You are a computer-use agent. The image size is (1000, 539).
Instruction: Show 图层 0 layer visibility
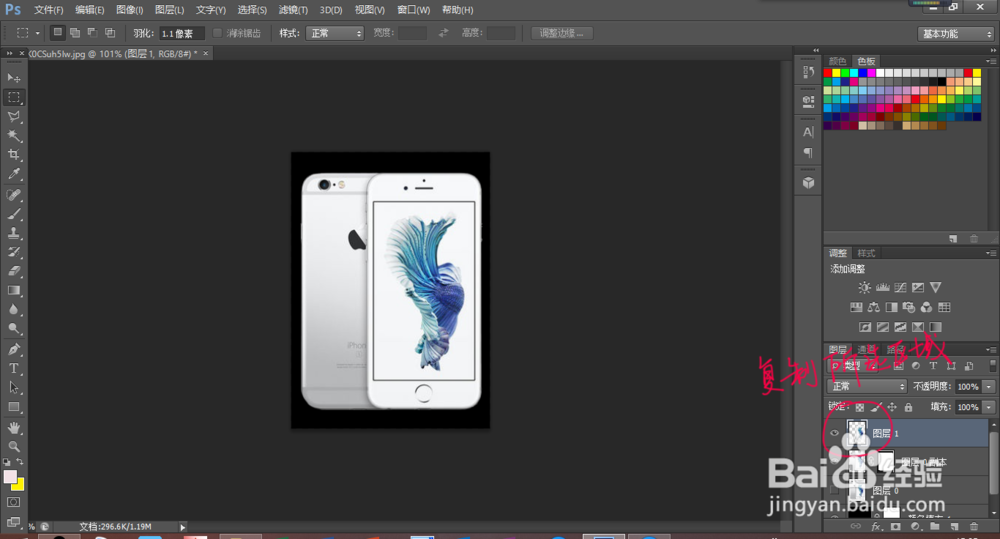(834, 491)
